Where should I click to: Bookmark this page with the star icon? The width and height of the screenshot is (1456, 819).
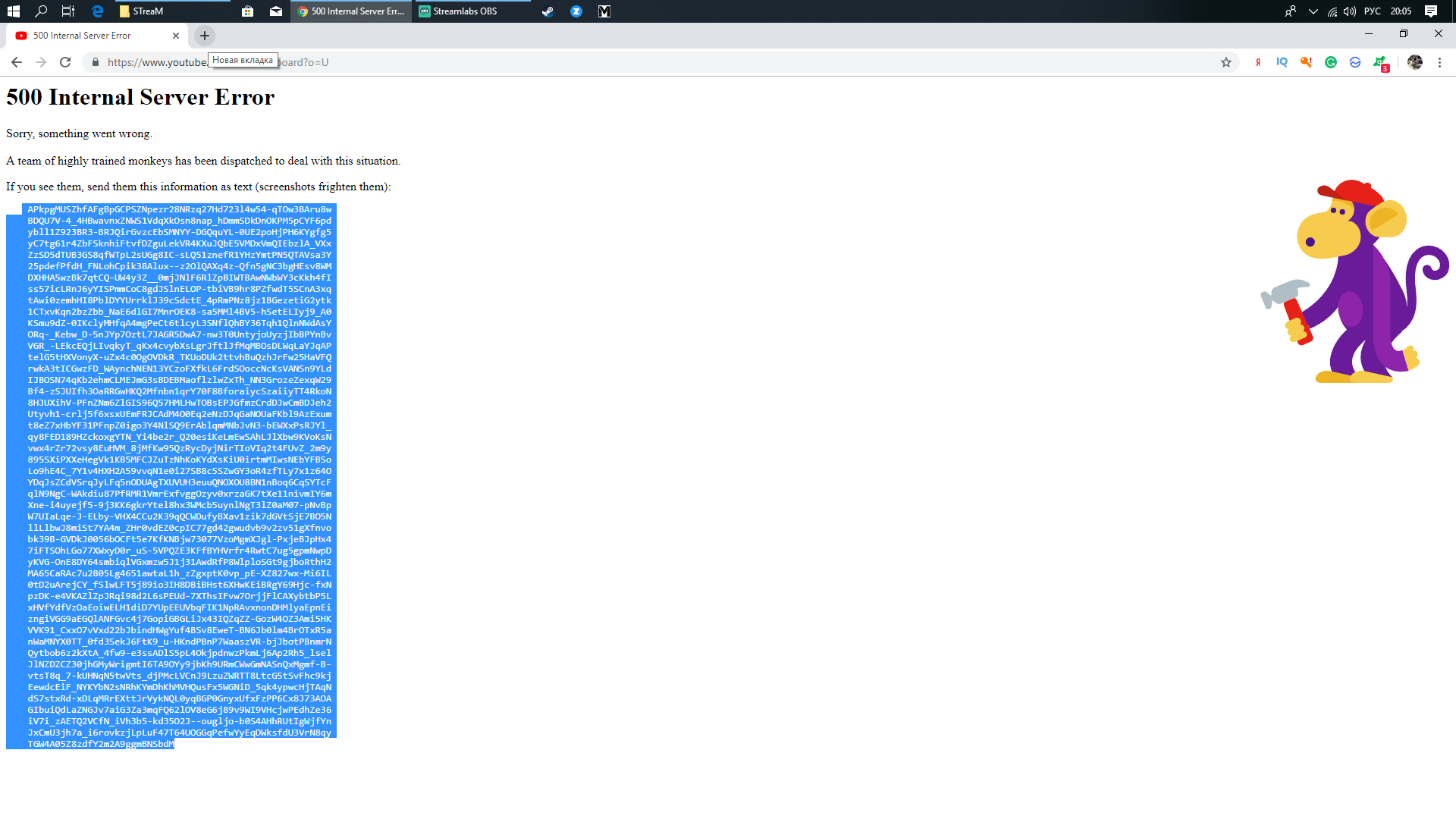point(1226,62)
